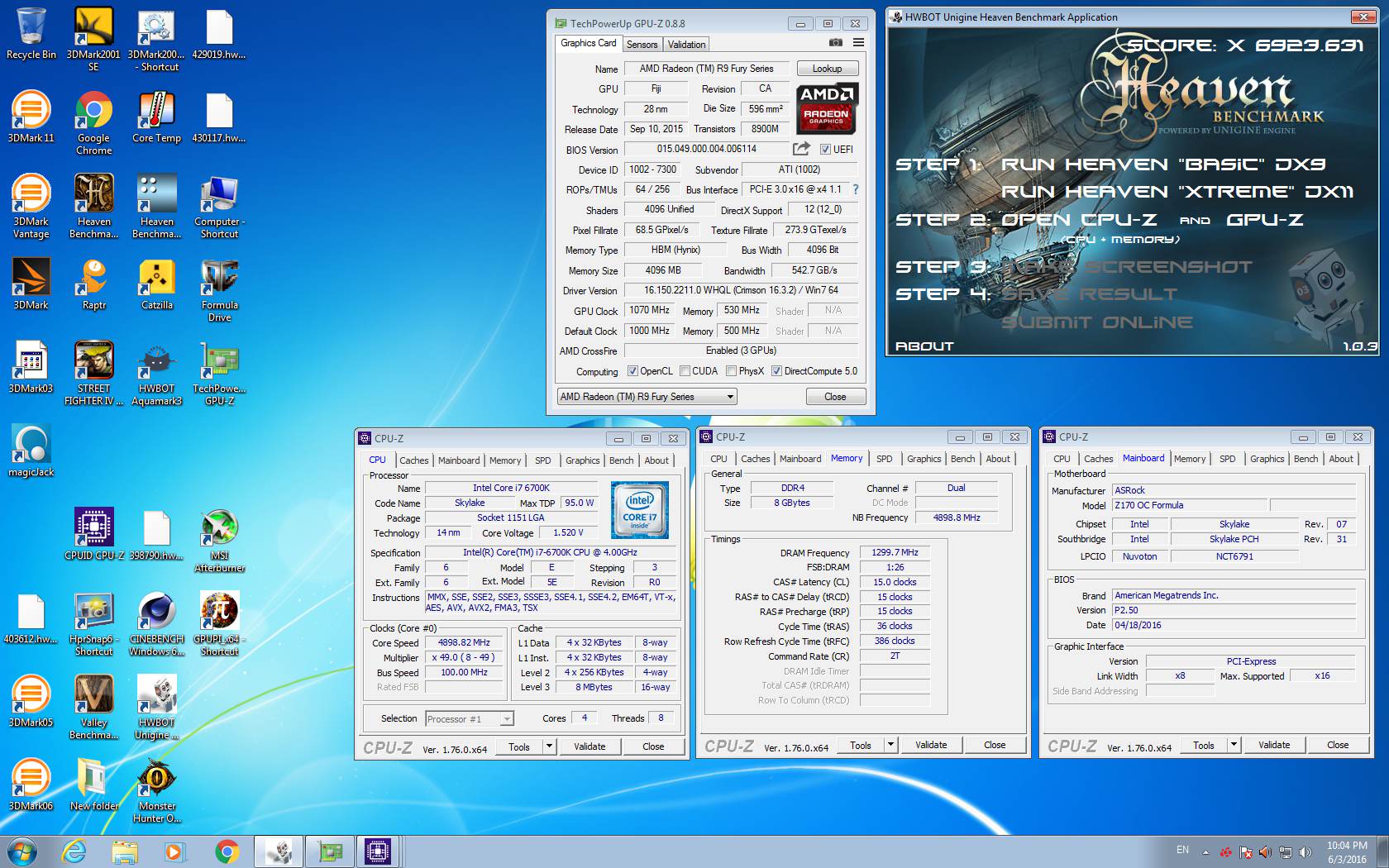Click the Lookup button in GPU-Z

pyautogui.click(x=827, y=69)
